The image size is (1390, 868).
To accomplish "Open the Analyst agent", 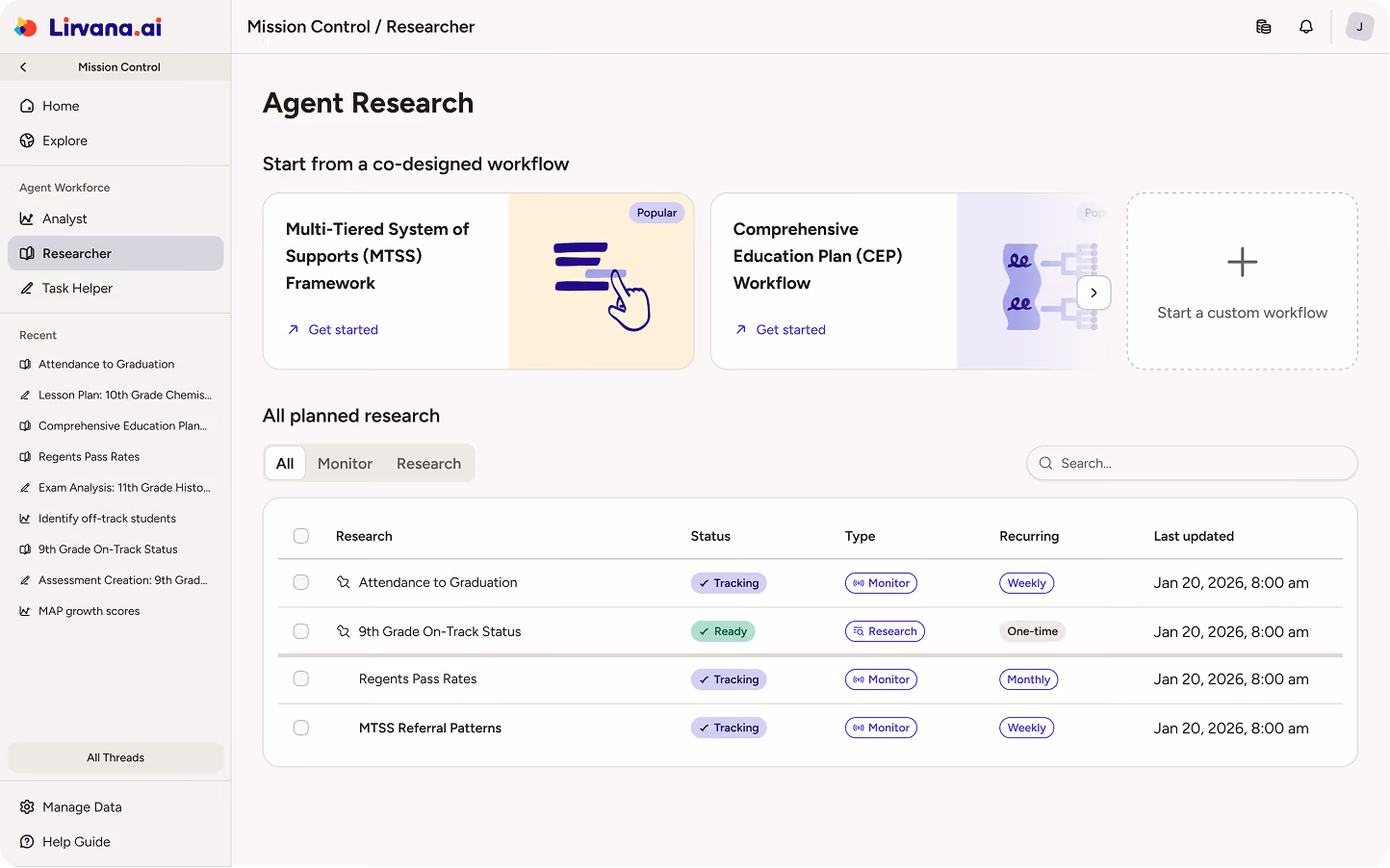I will (x=116, y=218).
